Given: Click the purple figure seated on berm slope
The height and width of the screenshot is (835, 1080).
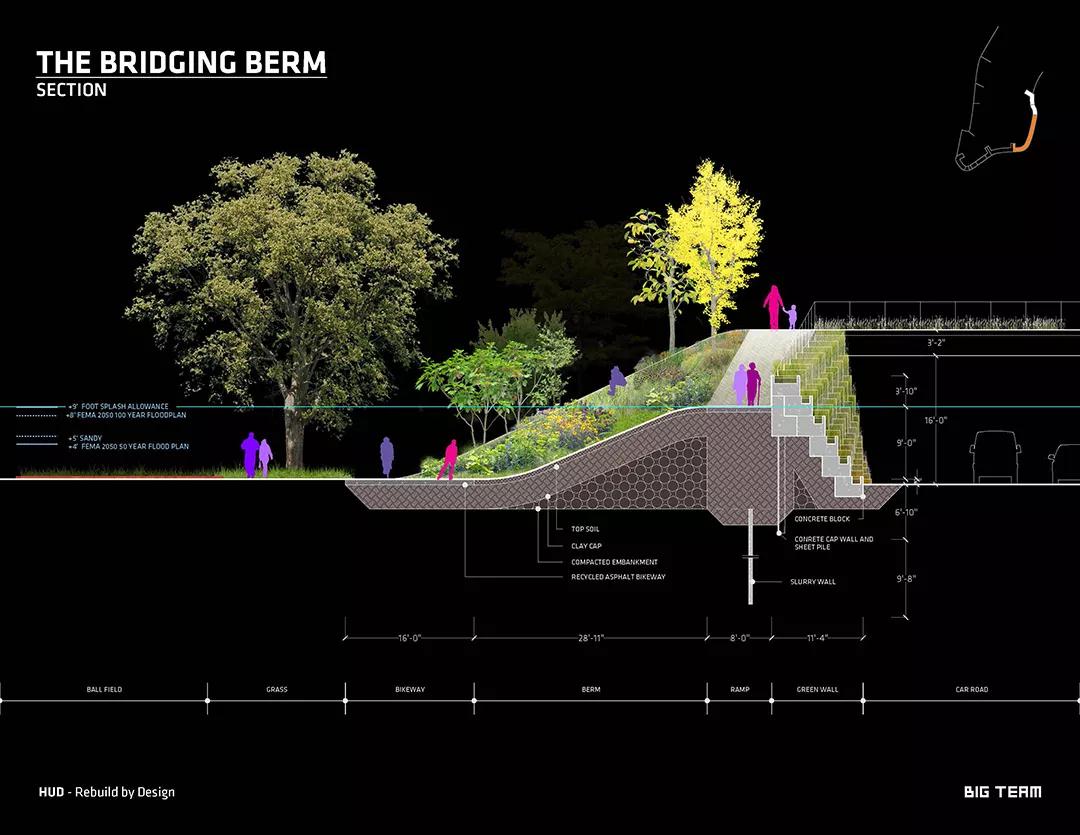Looking at the screenshot, I should click(617, 379).
